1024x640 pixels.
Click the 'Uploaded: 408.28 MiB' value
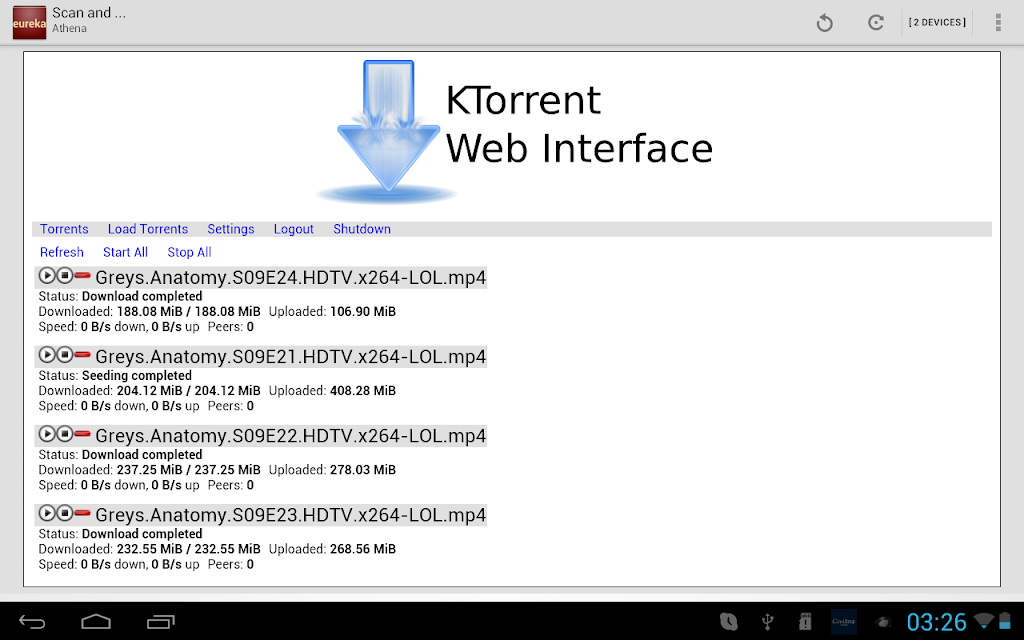(x=332, y=391)
